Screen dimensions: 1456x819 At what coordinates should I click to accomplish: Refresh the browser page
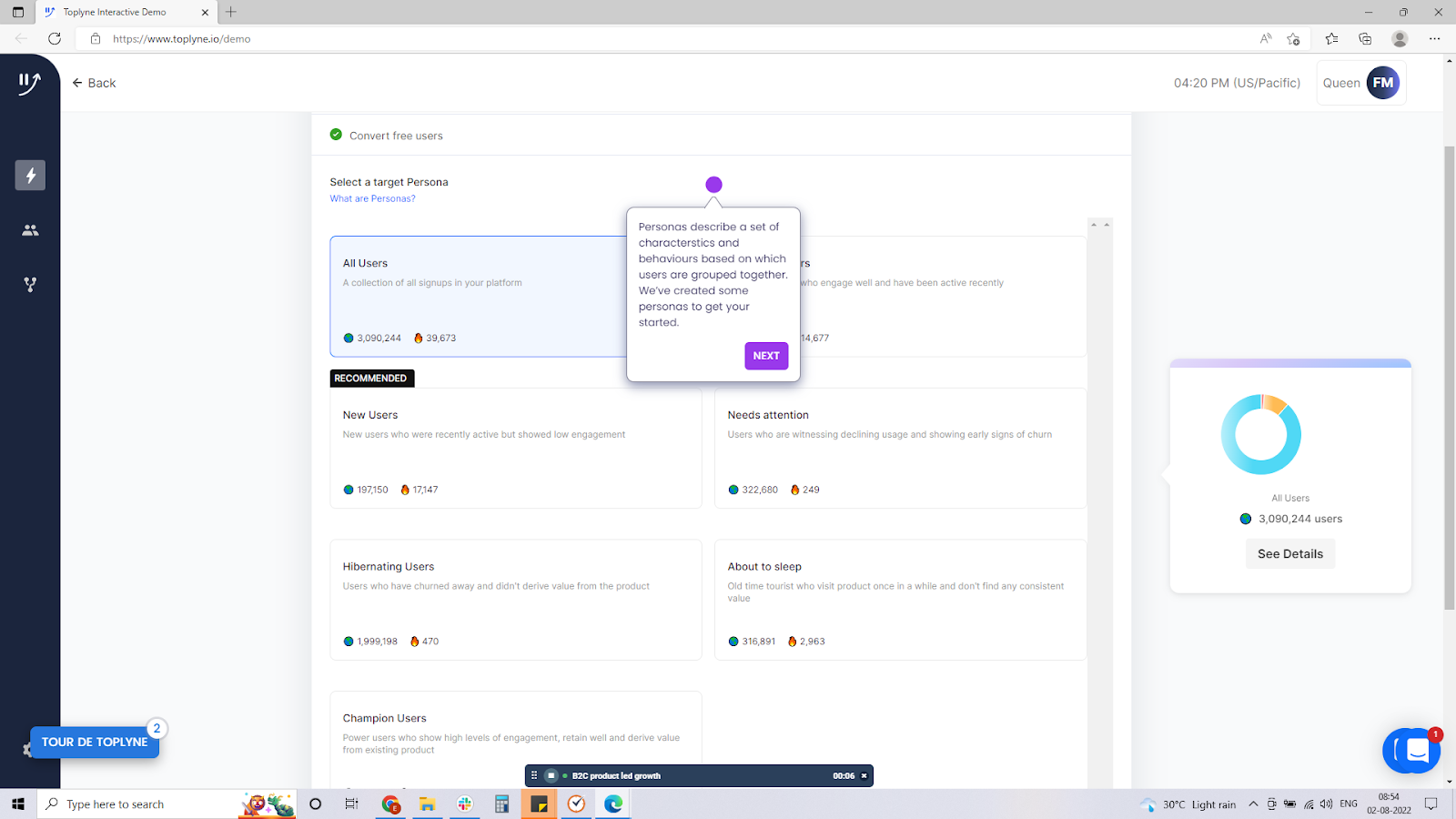(x=55, y=38)
